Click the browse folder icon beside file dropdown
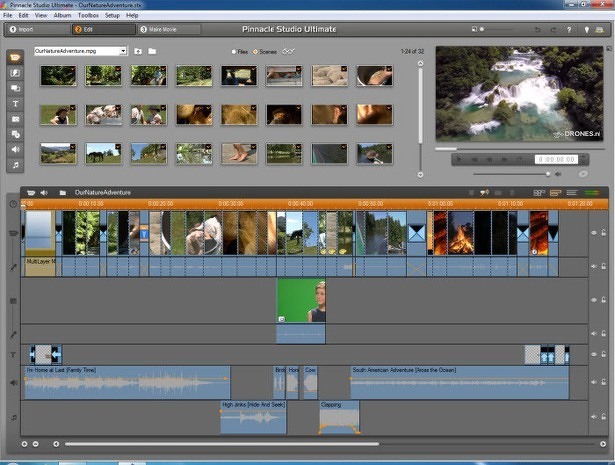The width and height of the screenshot is (615, 465). [x=152, y=50]
